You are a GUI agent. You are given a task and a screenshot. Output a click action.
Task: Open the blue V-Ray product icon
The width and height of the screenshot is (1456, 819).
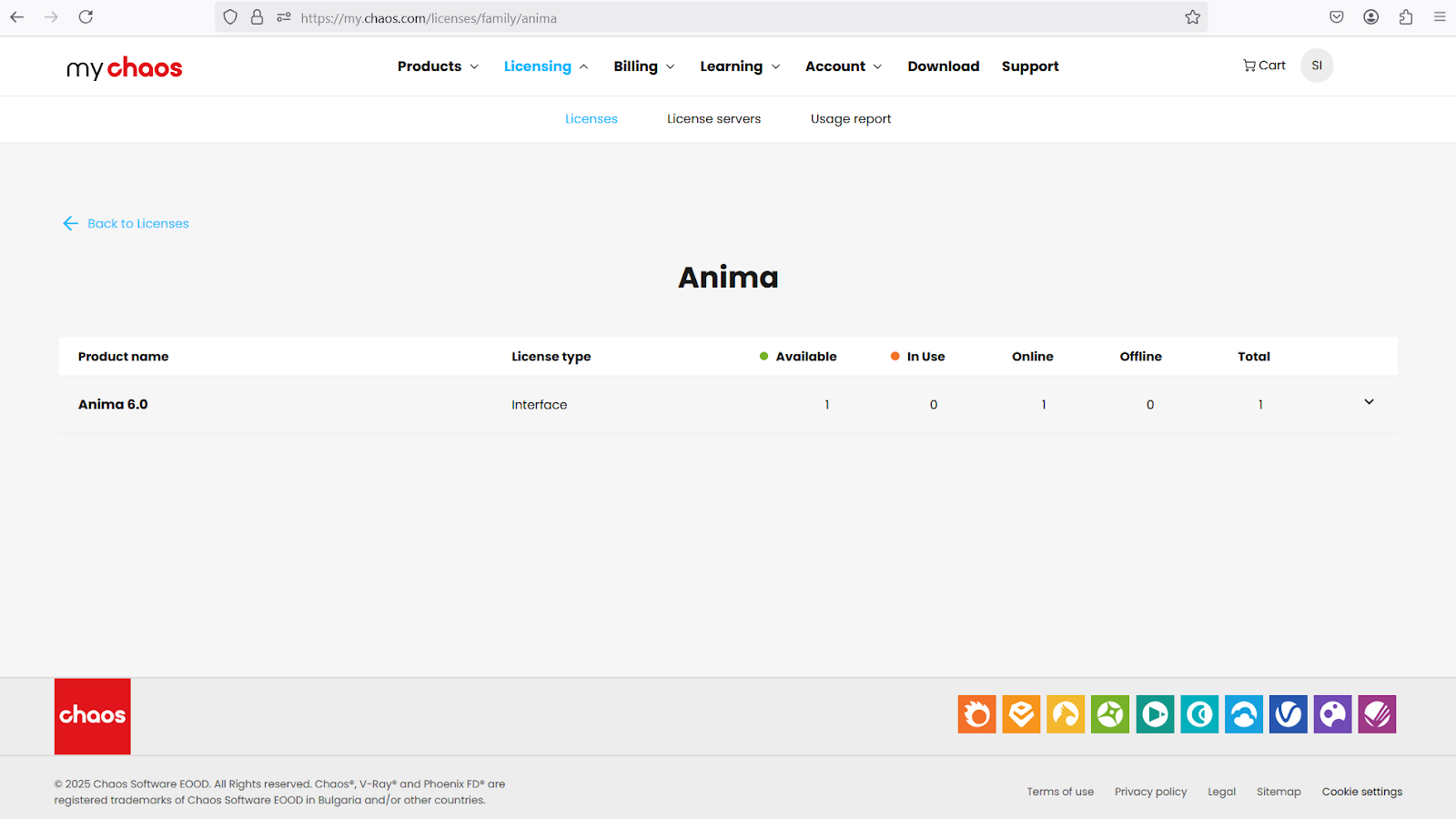[x=1289, y=714]
